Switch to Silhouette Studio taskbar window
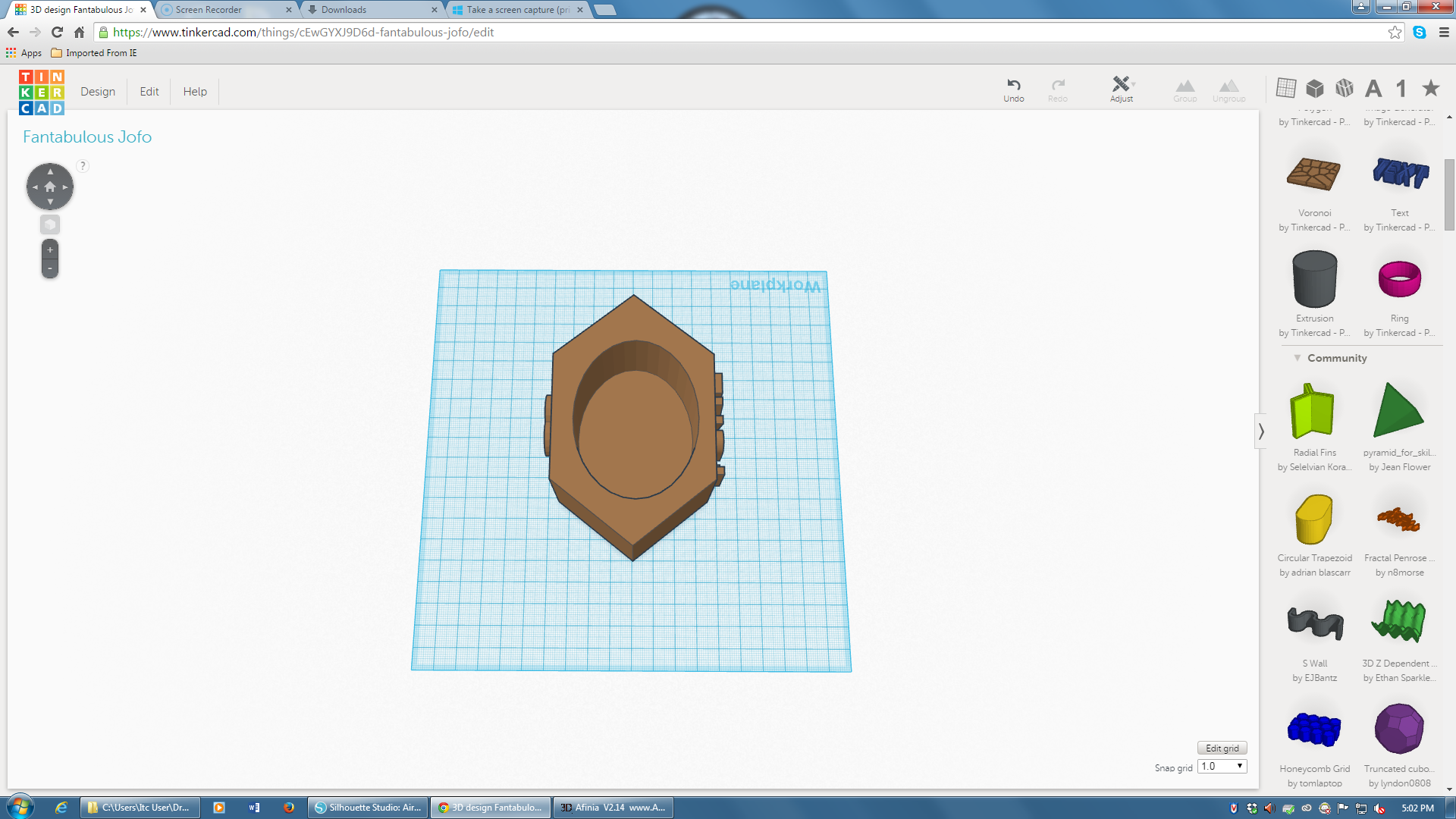The width and height of the screenshot is (1456, 819). pyautogui.click(x=369, y=808)
